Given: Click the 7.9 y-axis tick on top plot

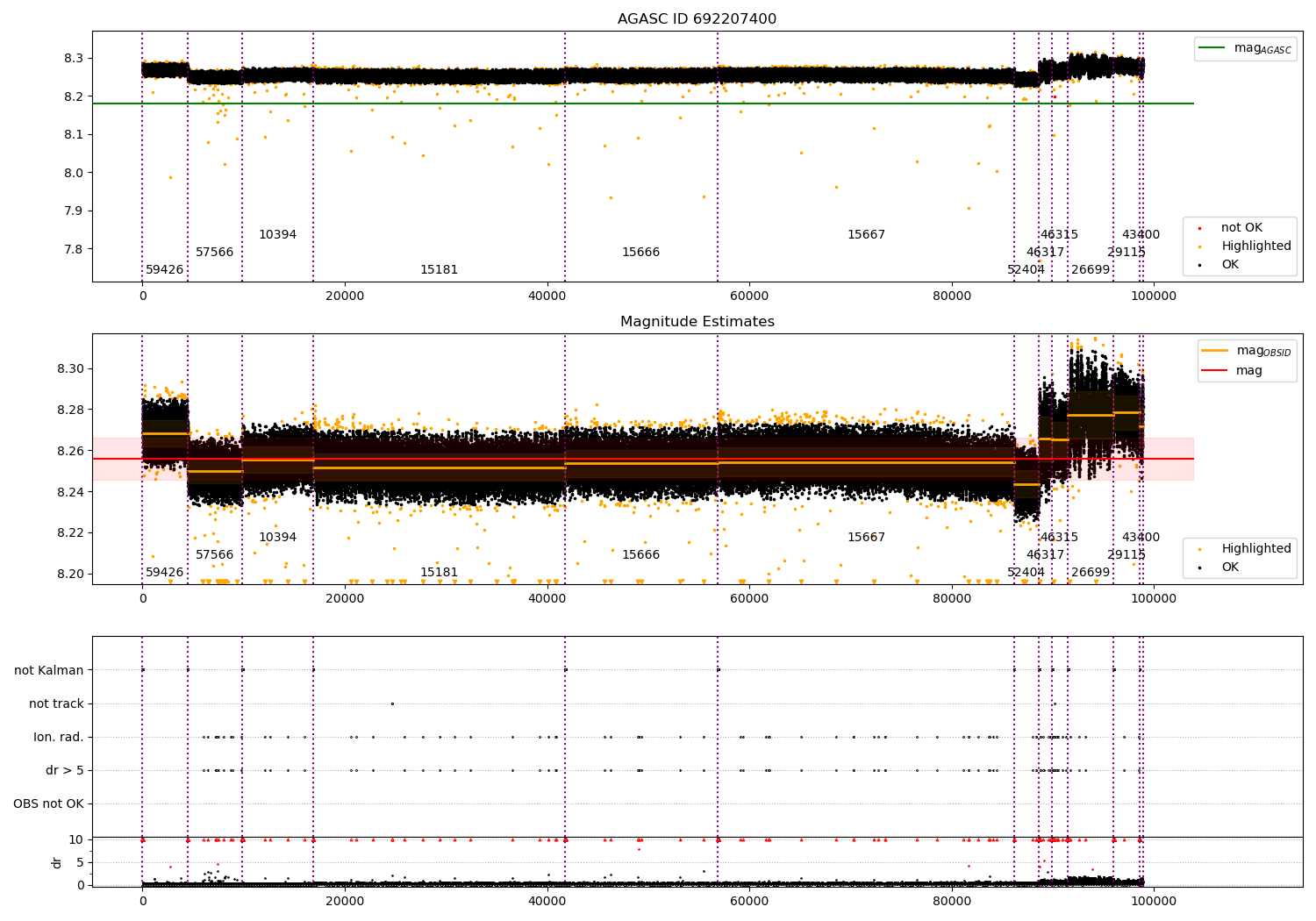Looking at the screenshot, I should tap(74, 211).
